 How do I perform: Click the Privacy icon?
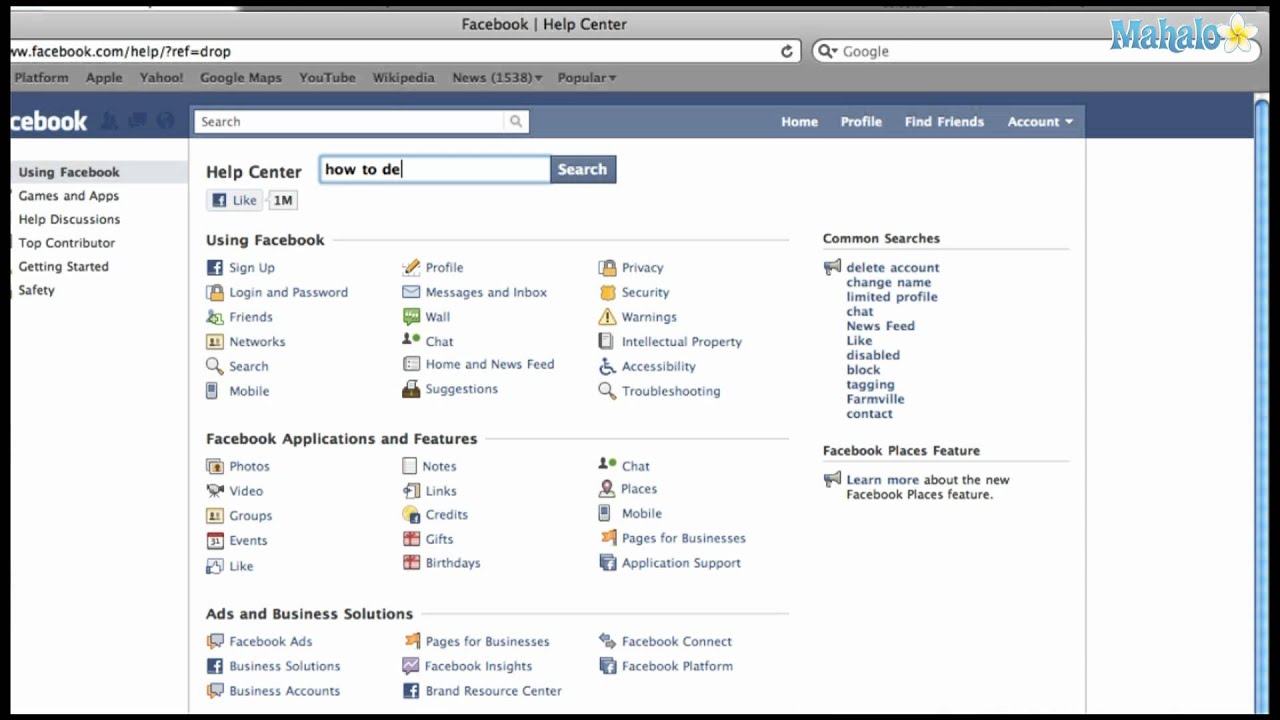click(607, 267)
